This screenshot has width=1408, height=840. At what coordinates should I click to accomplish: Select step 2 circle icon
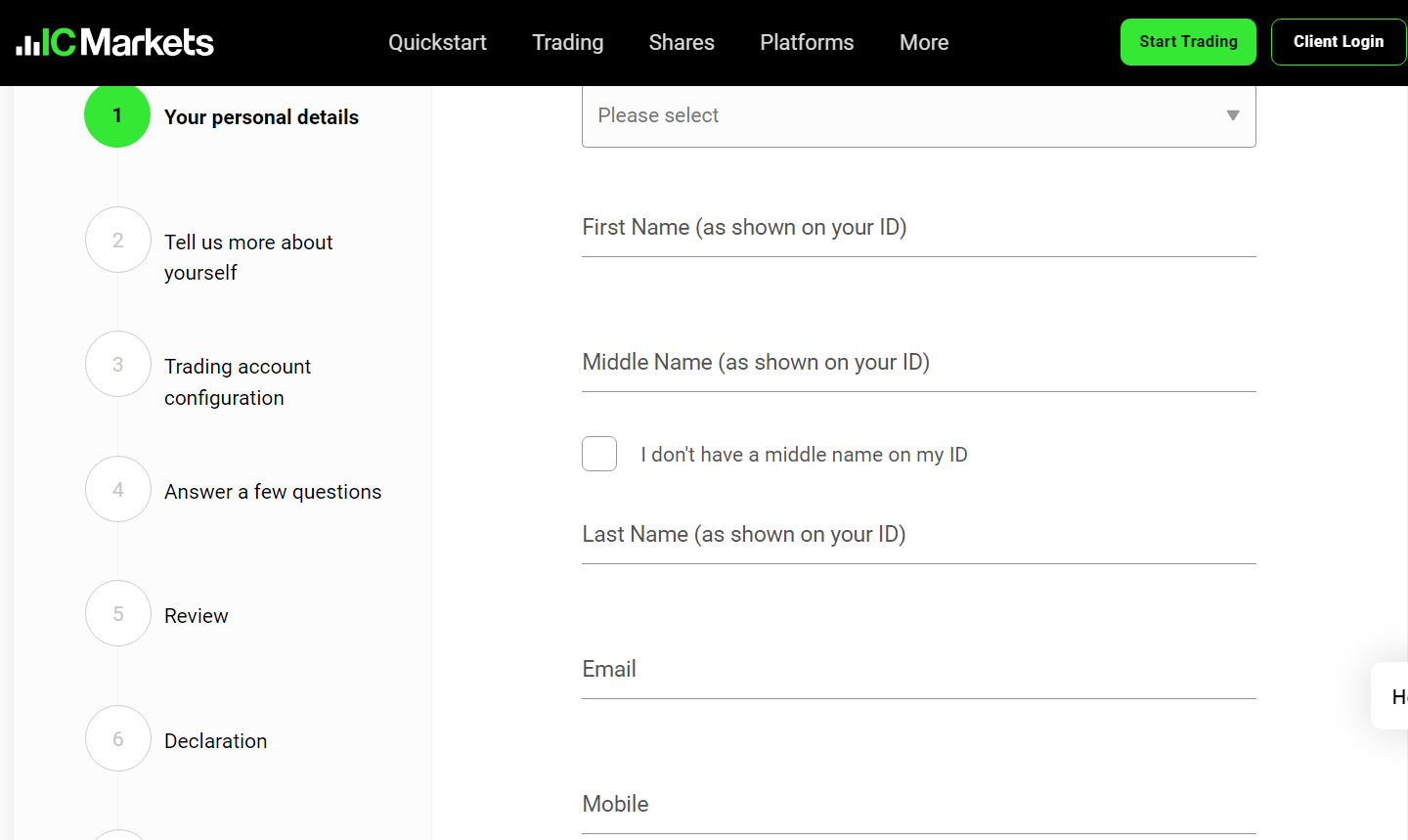point(117,240)
